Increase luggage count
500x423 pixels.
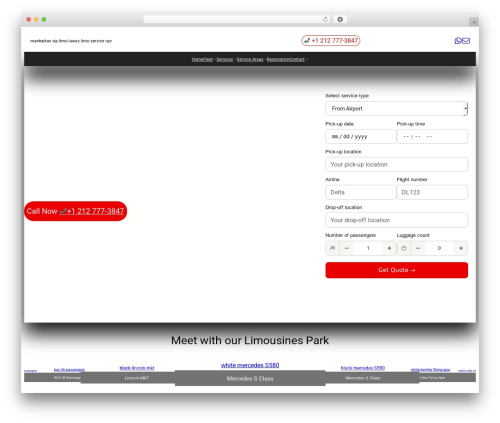[x=461, y=248]
